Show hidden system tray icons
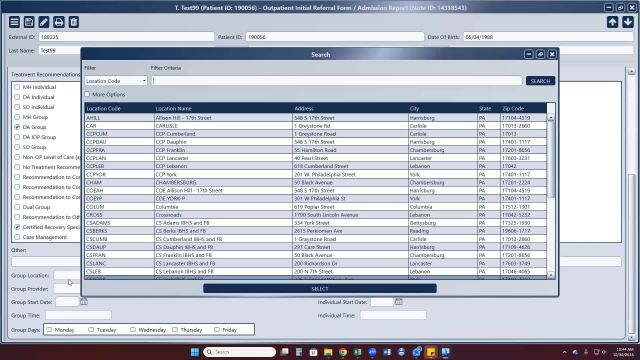Image resolution: width=640 pixels, height=360 pixels. [564, 352]
